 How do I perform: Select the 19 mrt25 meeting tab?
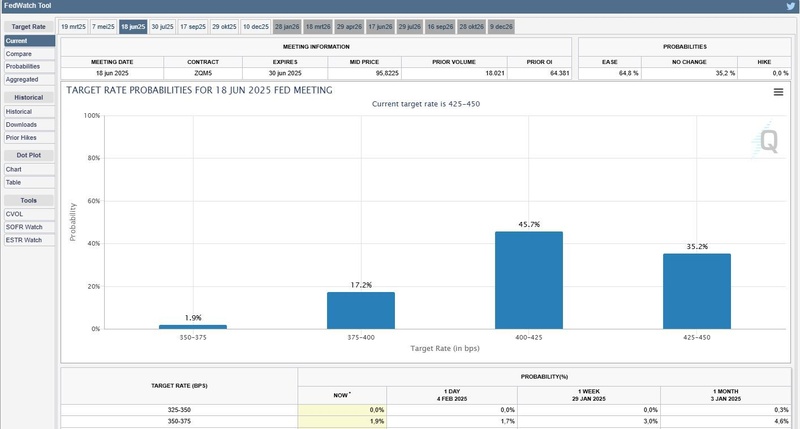point(73,27)
